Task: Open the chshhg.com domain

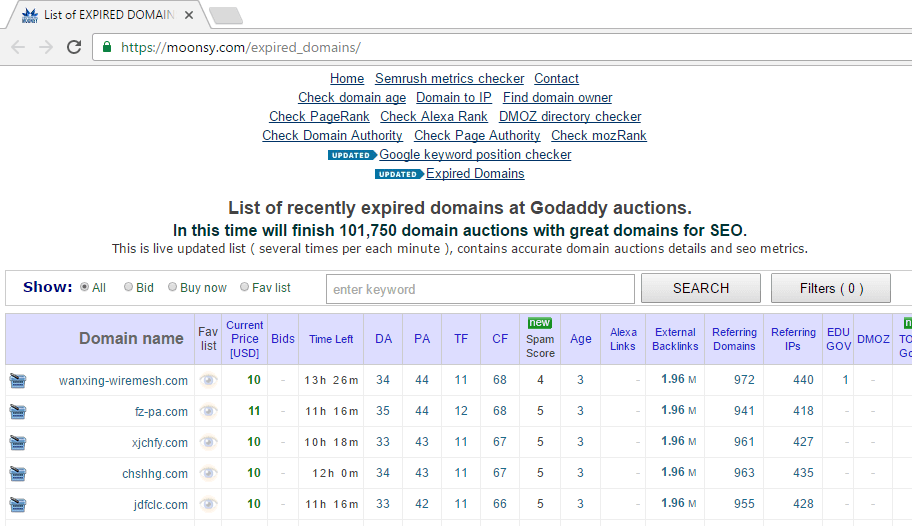Action: click(x=155, y=474)
